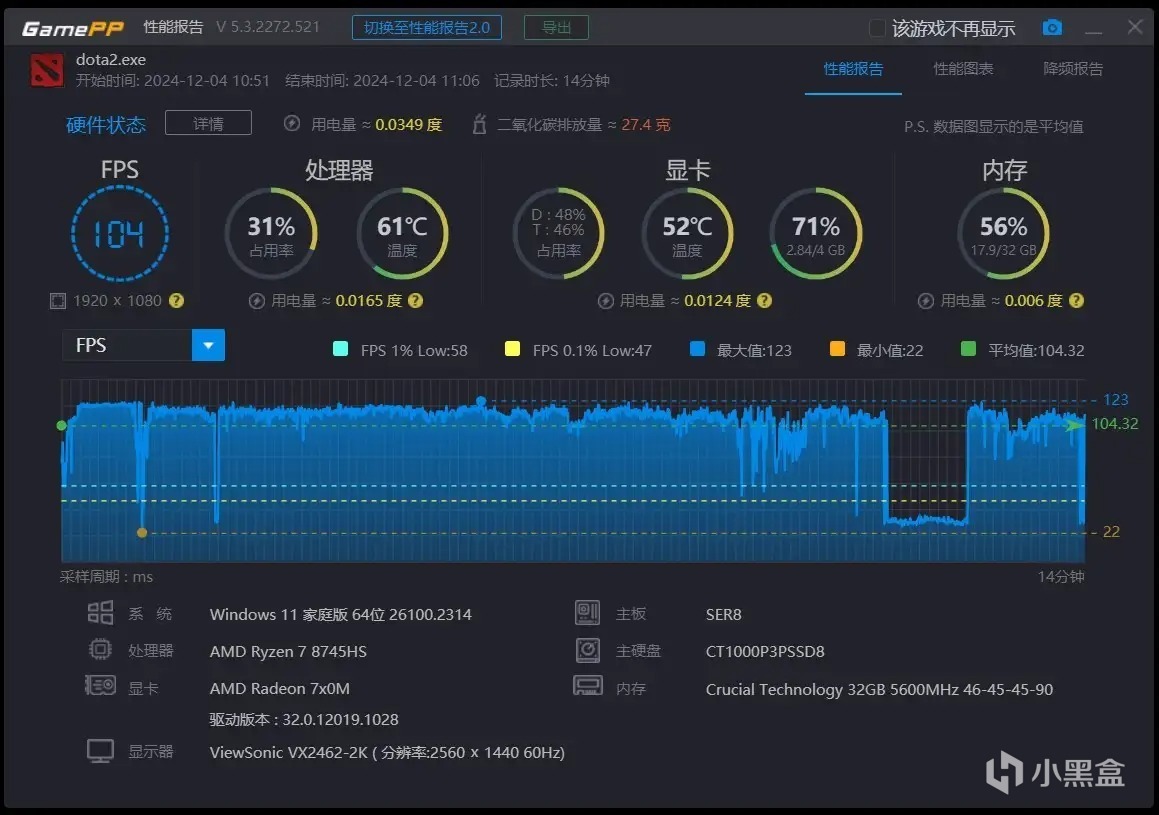Click the driver version 32.0.12019.1028 text
Viewport: 1159px width, 815px height.
pos(304,720)
